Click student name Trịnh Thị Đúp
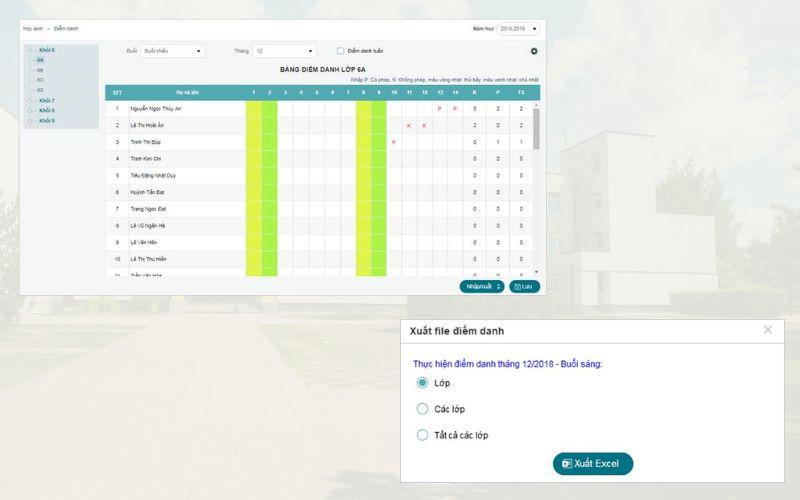800x500 pixels. (145, 142)
